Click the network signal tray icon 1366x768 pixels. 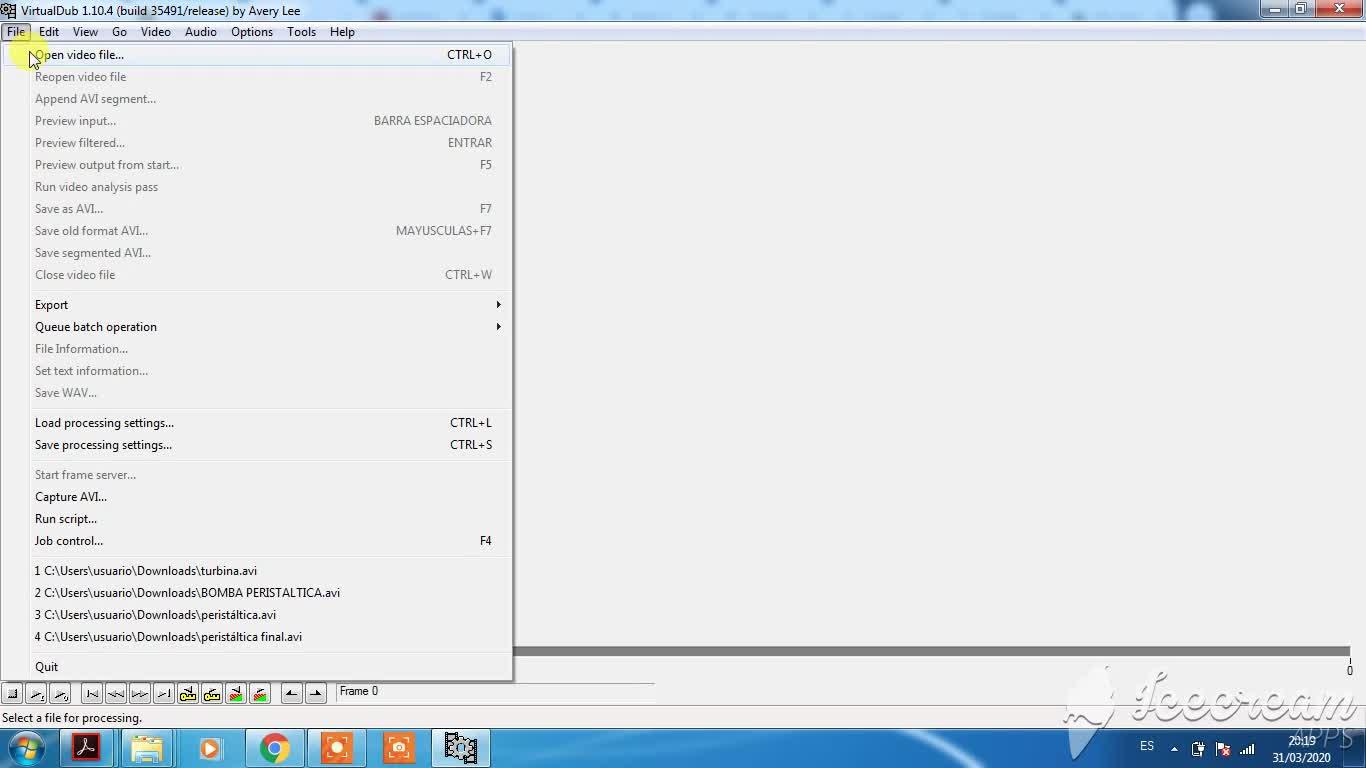point(1247,749)
